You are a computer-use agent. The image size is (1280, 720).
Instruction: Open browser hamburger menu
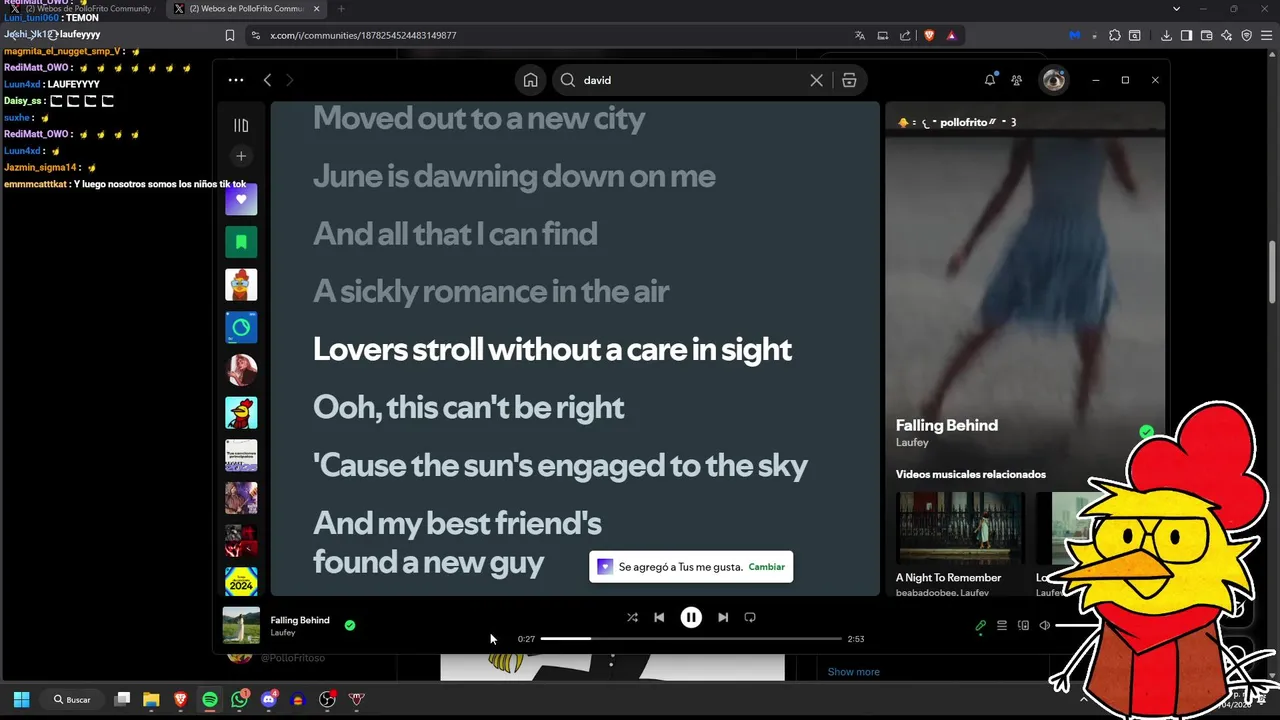1265,35
